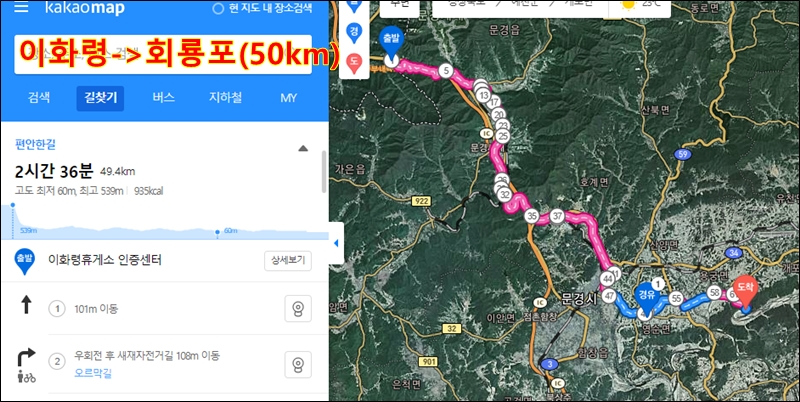Click the walk-bike icon under step 2
This screenshot has width=800, height=402.
(x=27, y=378)
